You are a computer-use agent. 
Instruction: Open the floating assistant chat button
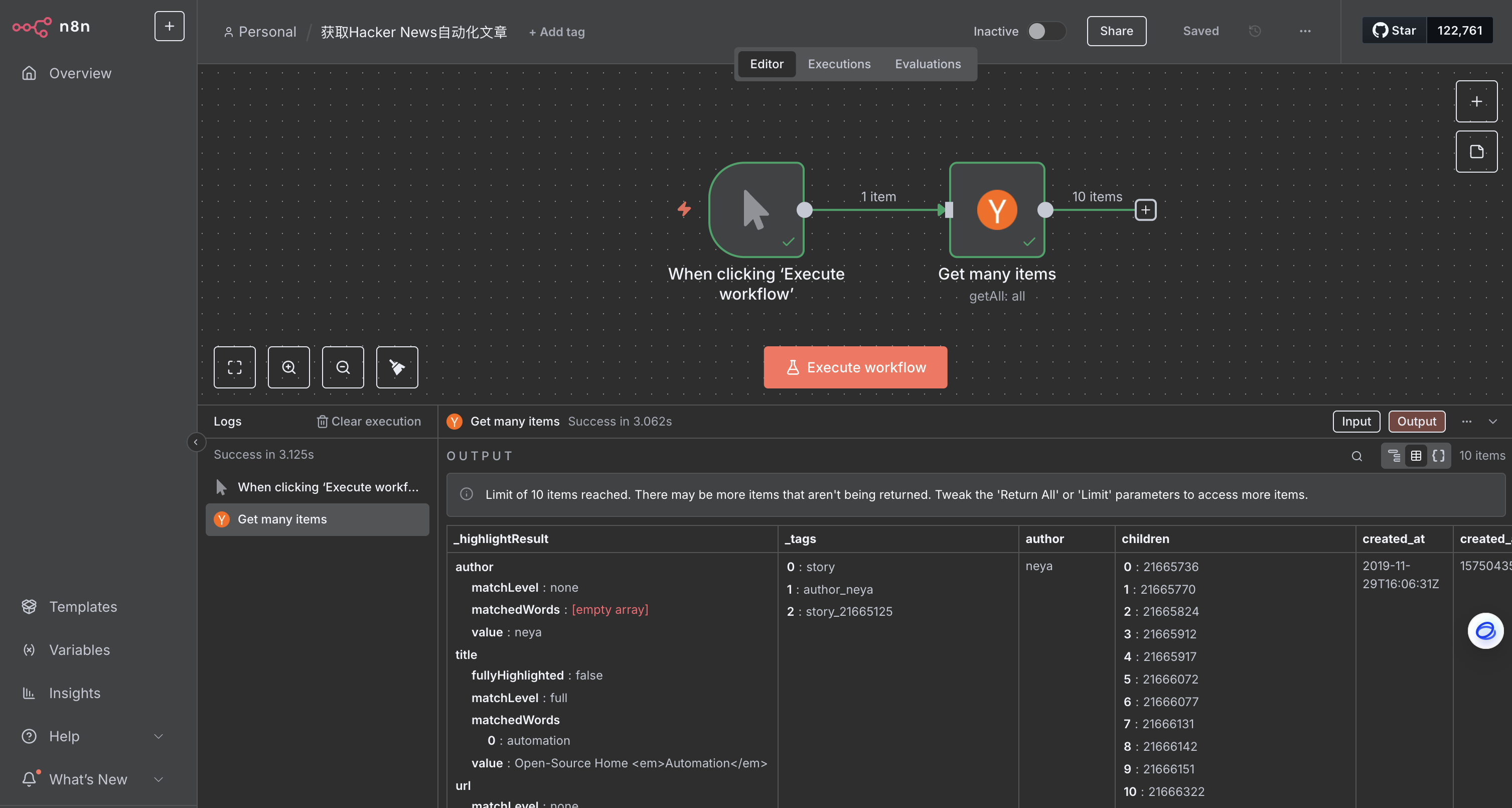pyautogui.click(x=1485, y=631)
